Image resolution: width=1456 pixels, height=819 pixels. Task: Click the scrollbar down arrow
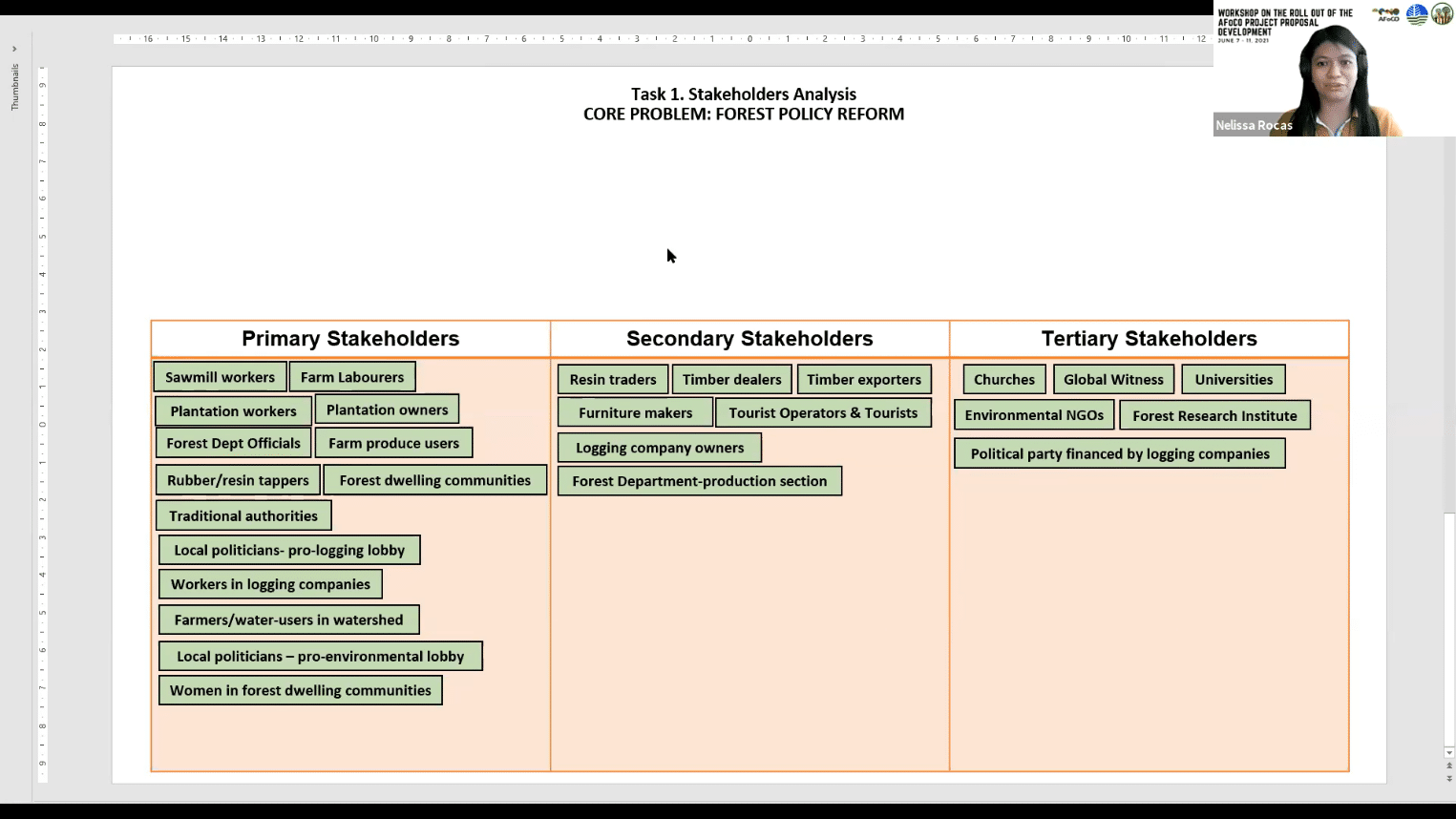[x=1449, y=753]
